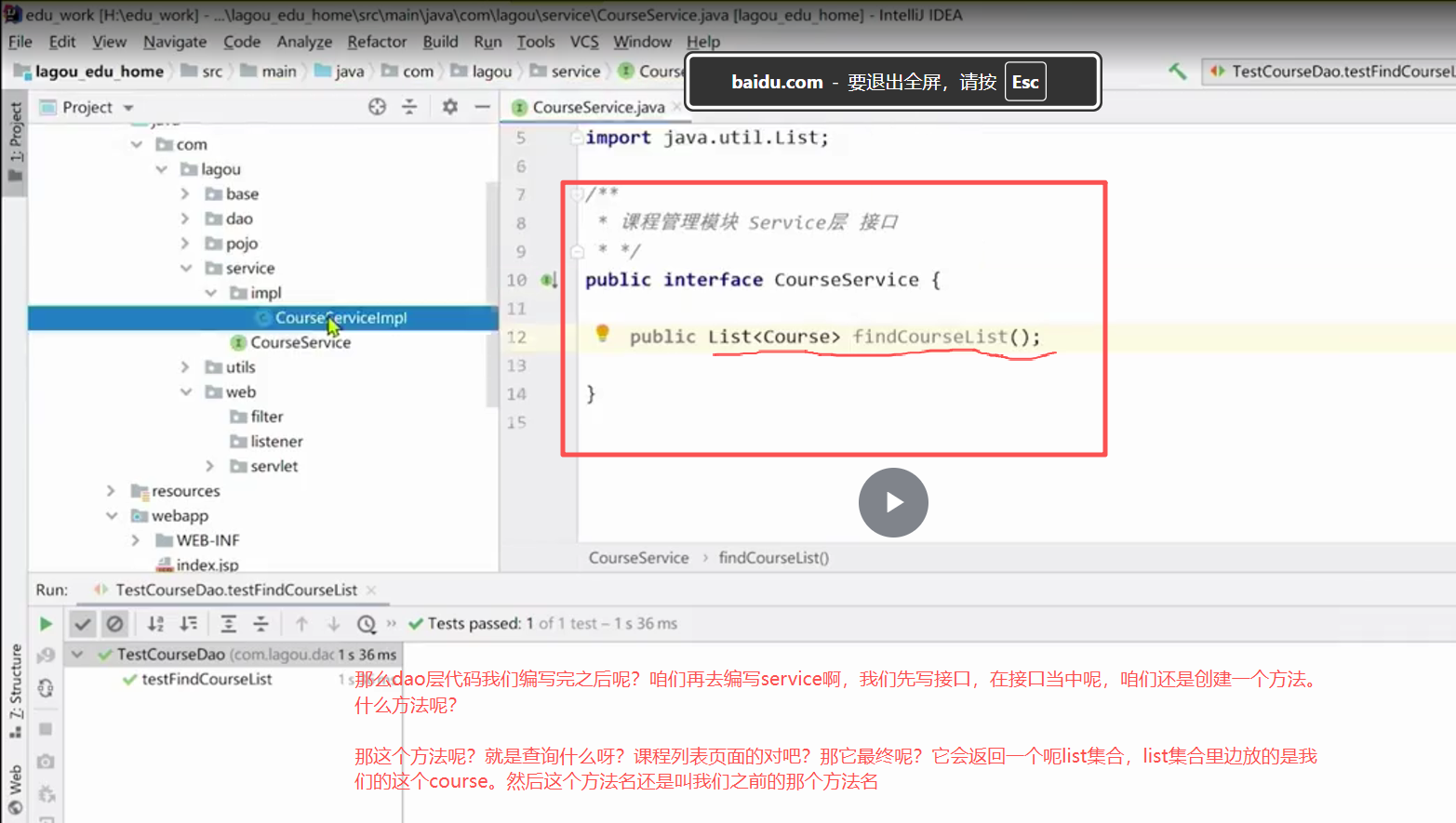
Task: Expand the pojo package folder
Action: pos(185,244)
